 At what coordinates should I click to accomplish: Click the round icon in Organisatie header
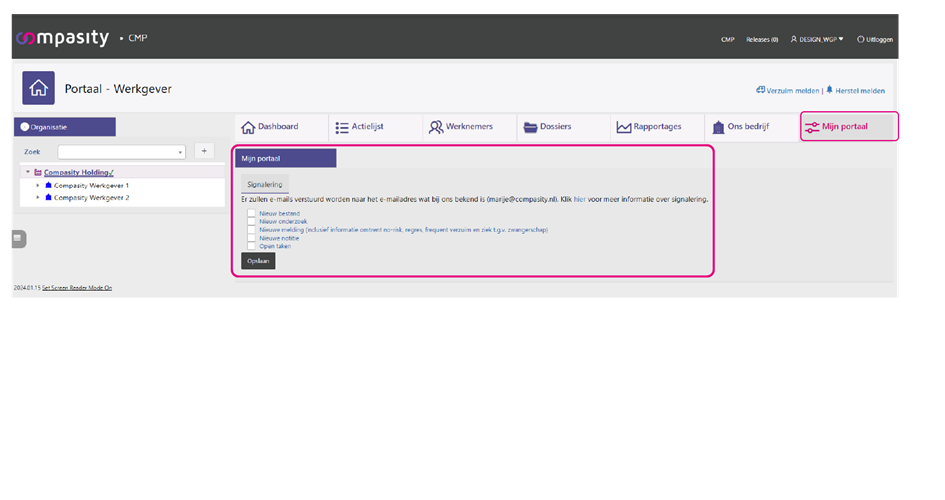[25, 127]
